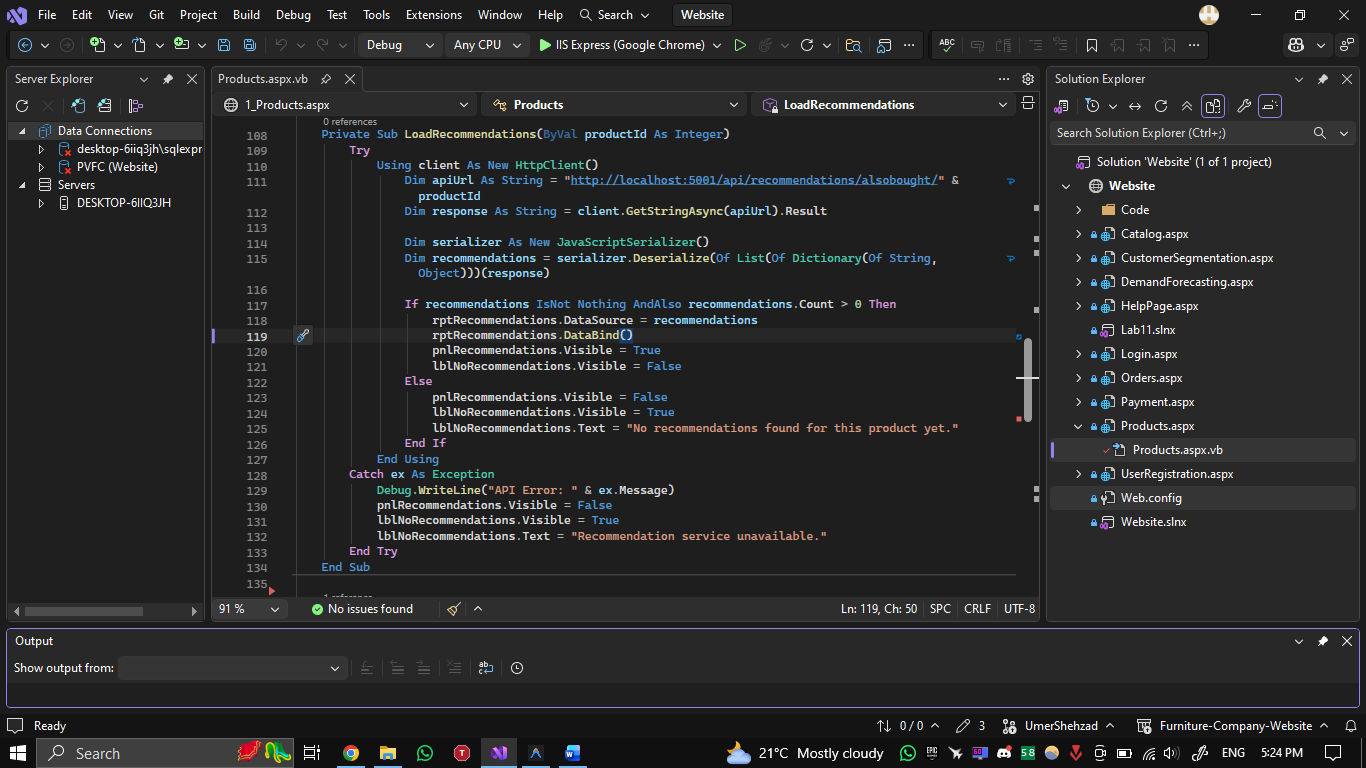Toggle Show All Files in Solution Explorer
This screenshot has width=1366, height=768.
click(x=1213, y=106)
